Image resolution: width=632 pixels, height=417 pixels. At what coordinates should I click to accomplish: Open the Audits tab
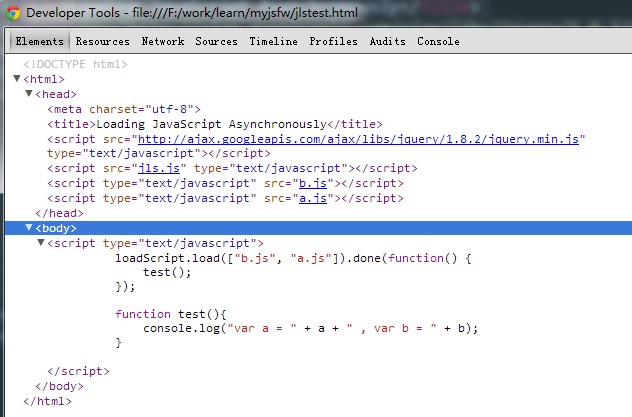tap(387, 41)
